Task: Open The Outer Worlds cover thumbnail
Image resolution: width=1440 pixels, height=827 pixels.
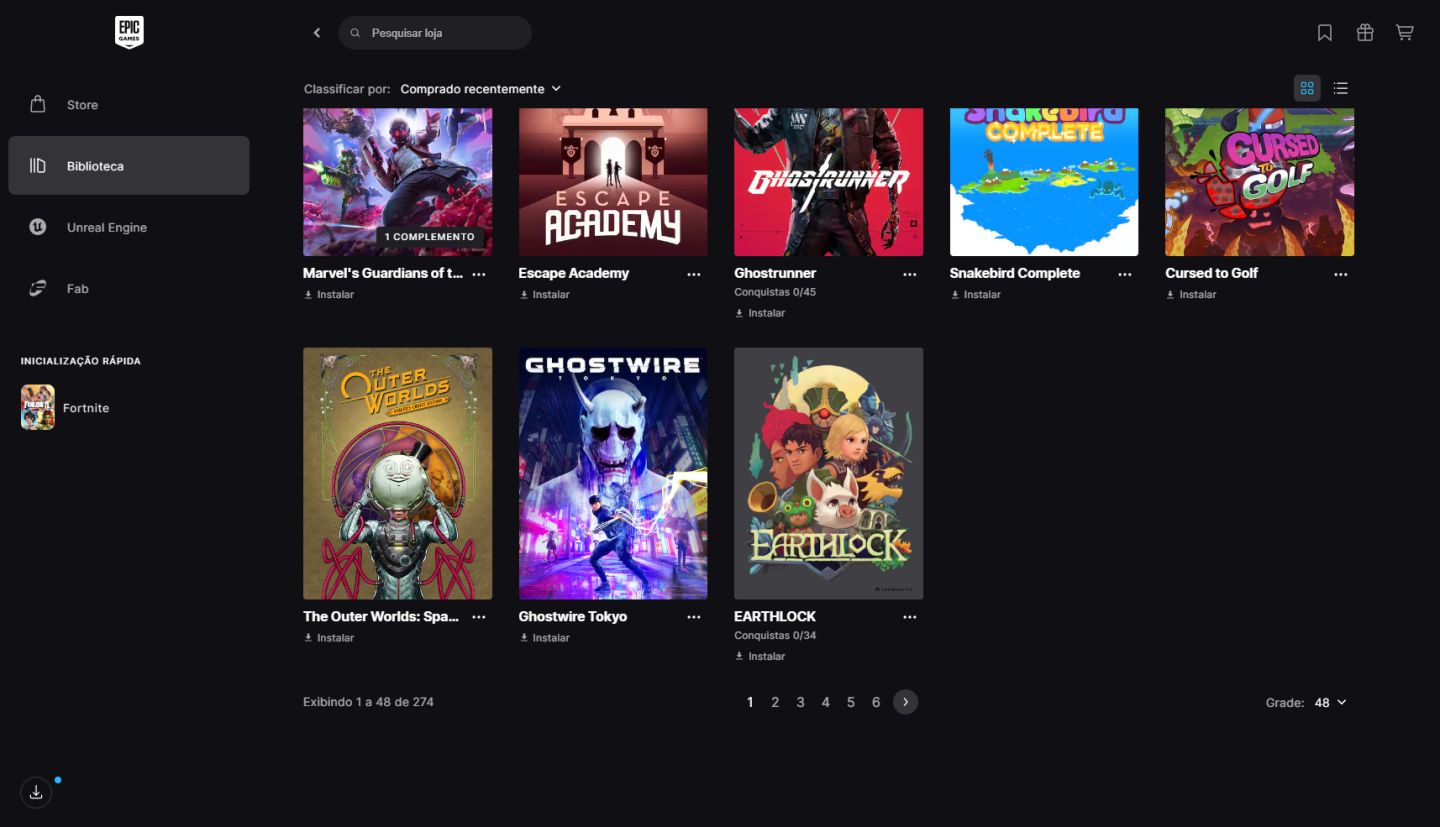Action: coord(398,474)
